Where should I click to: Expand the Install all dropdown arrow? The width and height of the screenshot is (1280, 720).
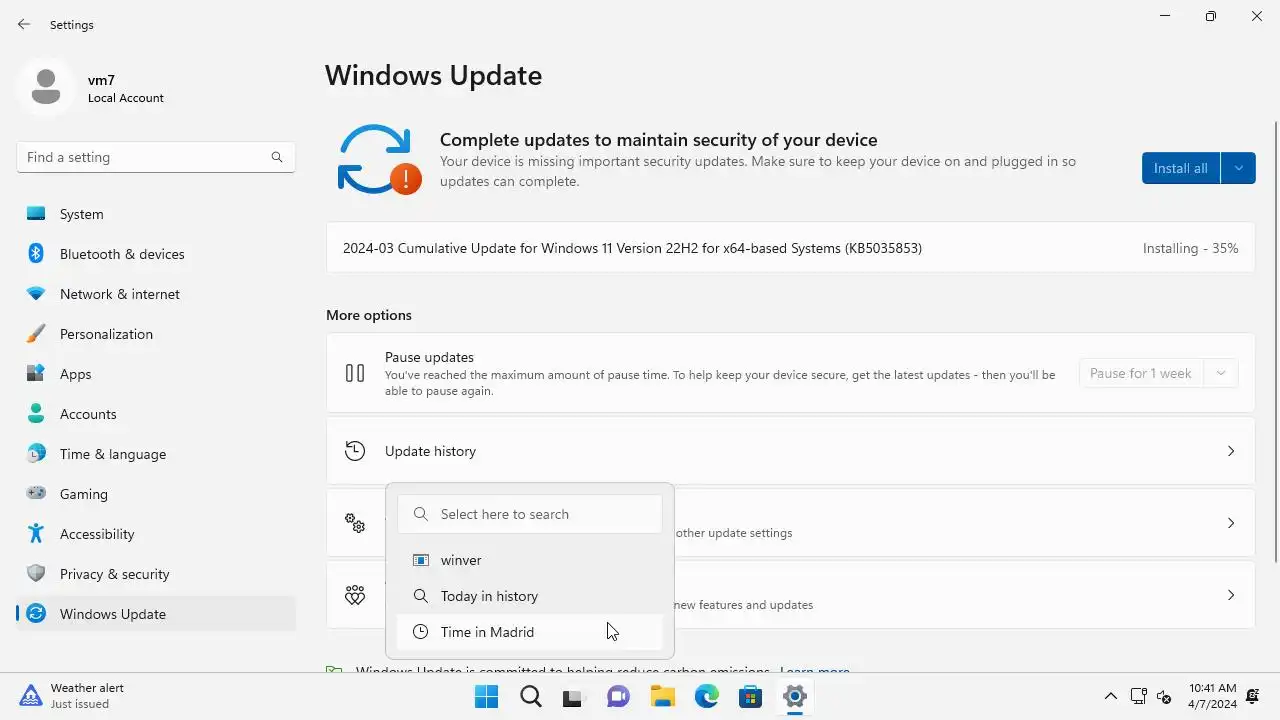point(1238,168)
